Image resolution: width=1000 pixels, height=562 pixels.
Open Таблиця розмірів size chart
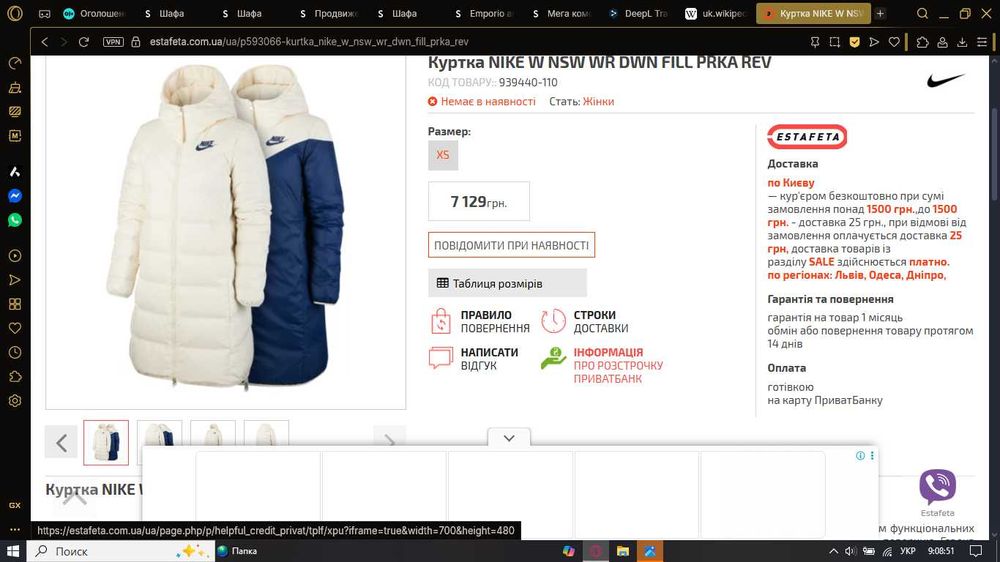pos(507,283)
